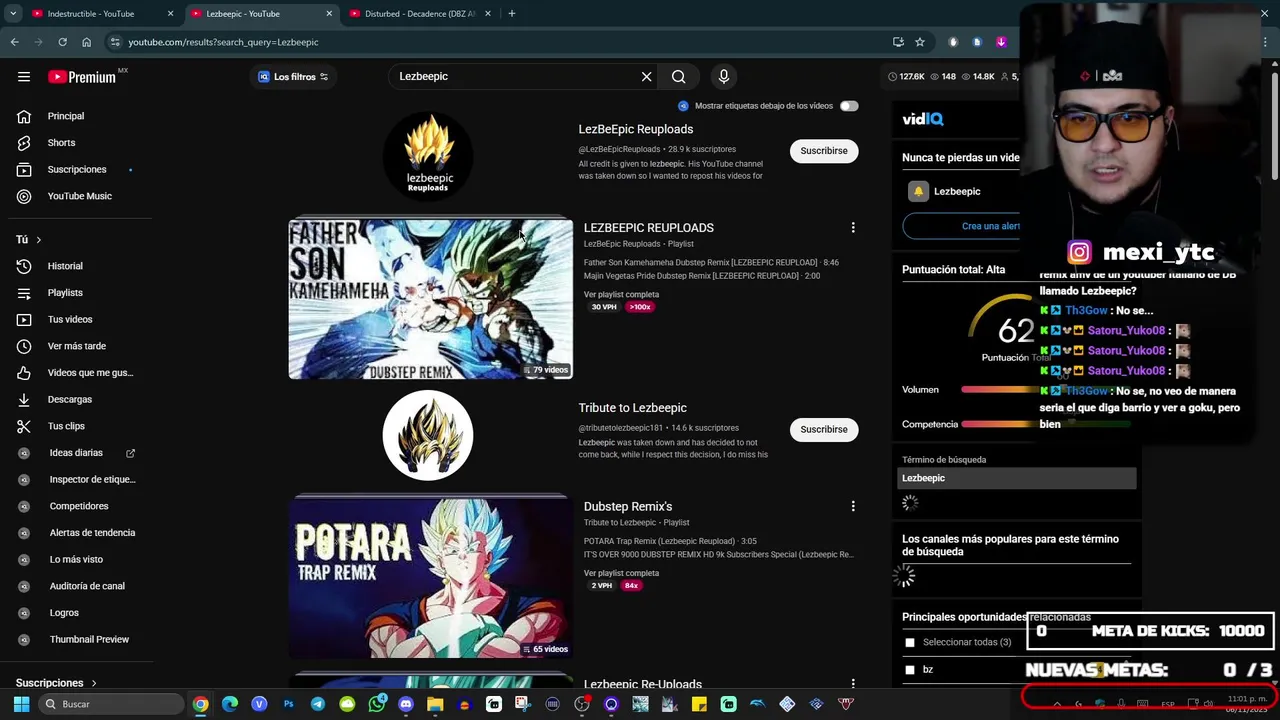The width and height of the screenshot is (1280, 720).
Task: Open WhatsApp from the taskbar
Action: coord(376,704)
